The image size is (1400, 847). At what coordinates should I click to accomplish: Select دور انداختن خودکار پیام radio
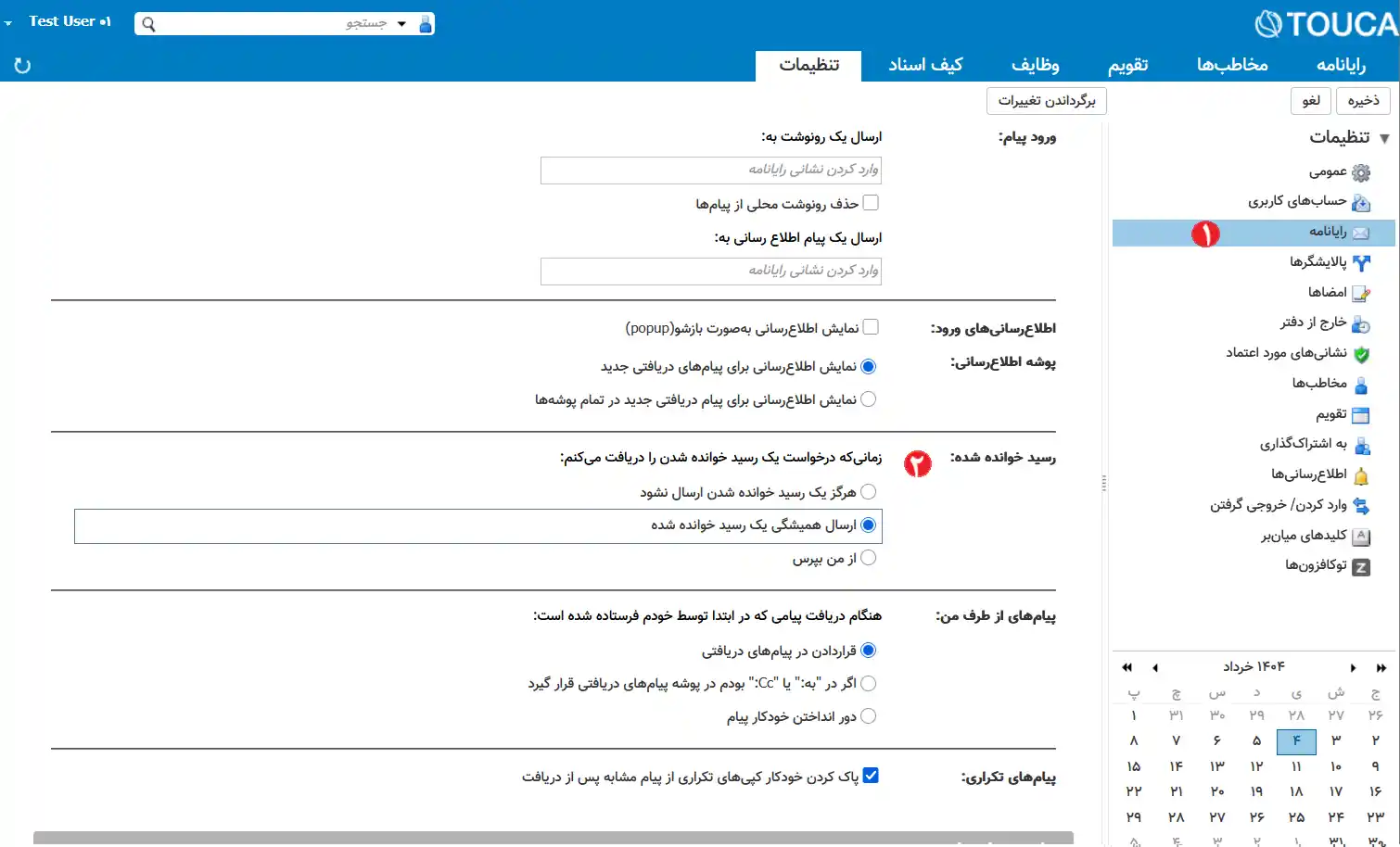coord(869,716)
